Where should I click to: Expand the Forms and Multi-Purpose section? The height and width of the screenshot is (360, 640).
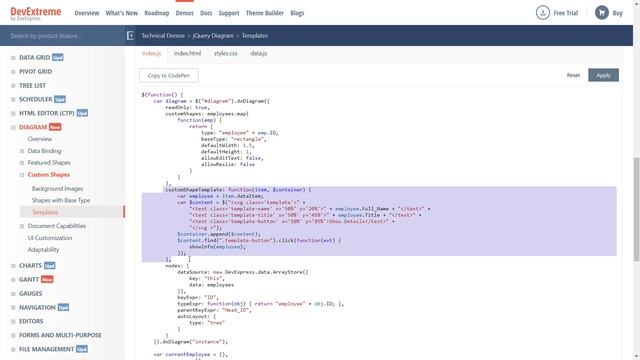coord(13,335)
